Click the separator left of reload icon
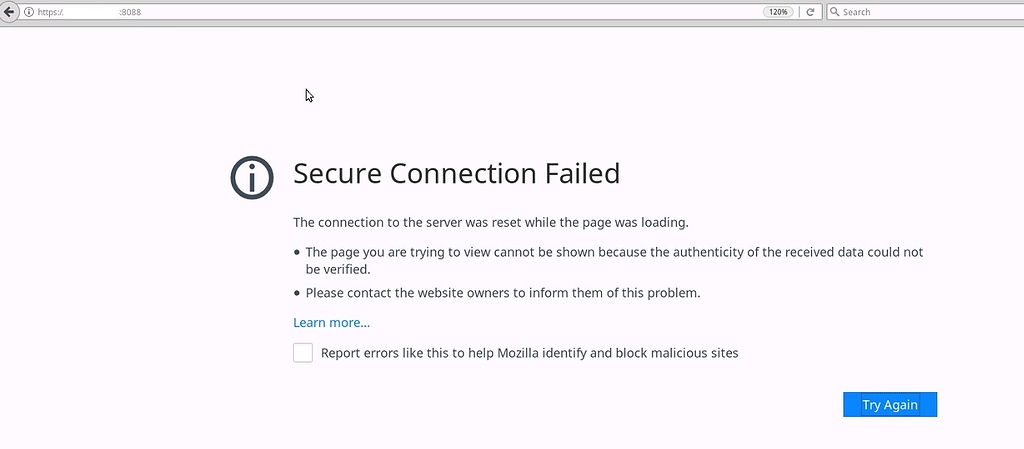Image resolution: width=1024 pixels, height=449 pixels. [799, 12]
